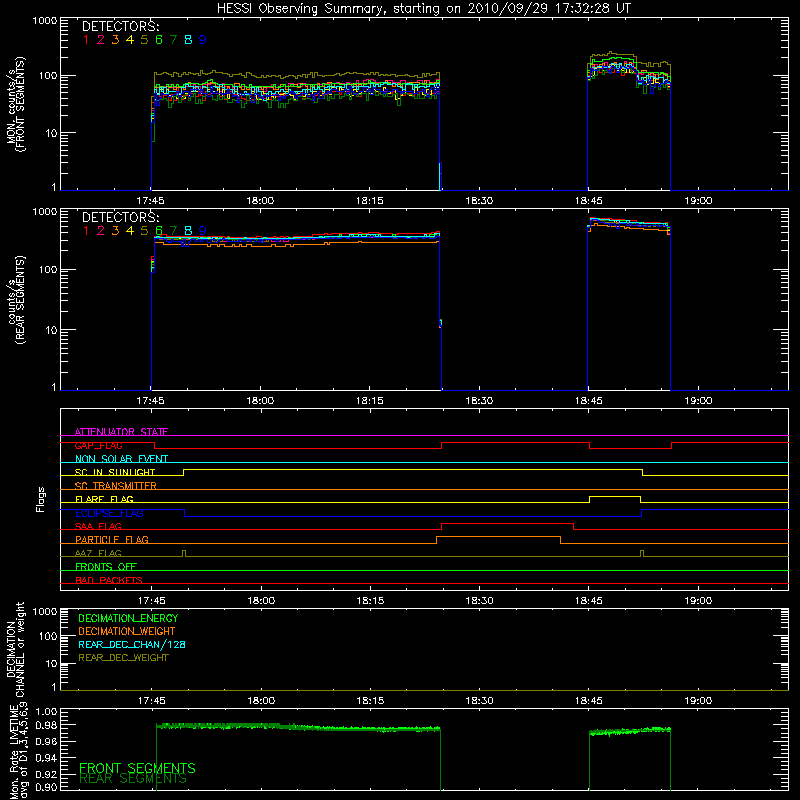The image size is (800, 800).
Task: Click the 18:30 tick label under the front segments plot
Action: click(x=479, y=201)
